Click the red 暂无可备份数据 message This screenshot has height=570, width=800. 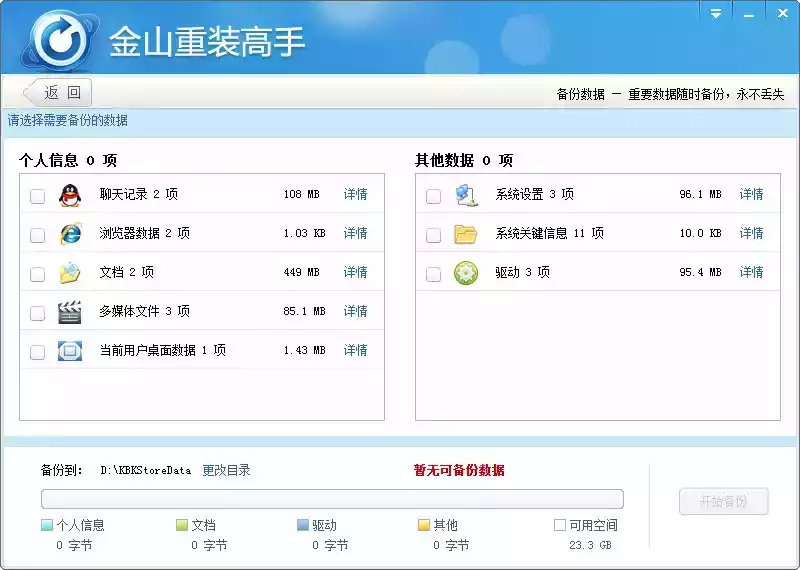459,470
